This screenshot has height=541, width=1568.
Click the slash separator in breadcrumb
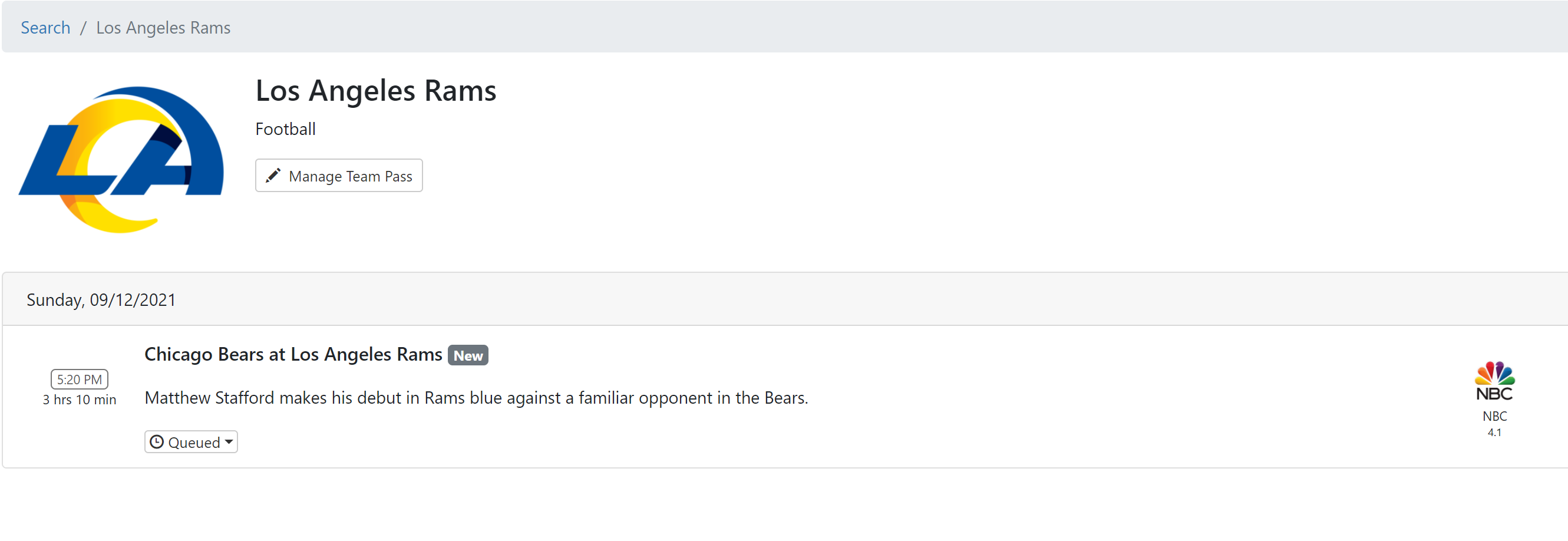point(84,28)
